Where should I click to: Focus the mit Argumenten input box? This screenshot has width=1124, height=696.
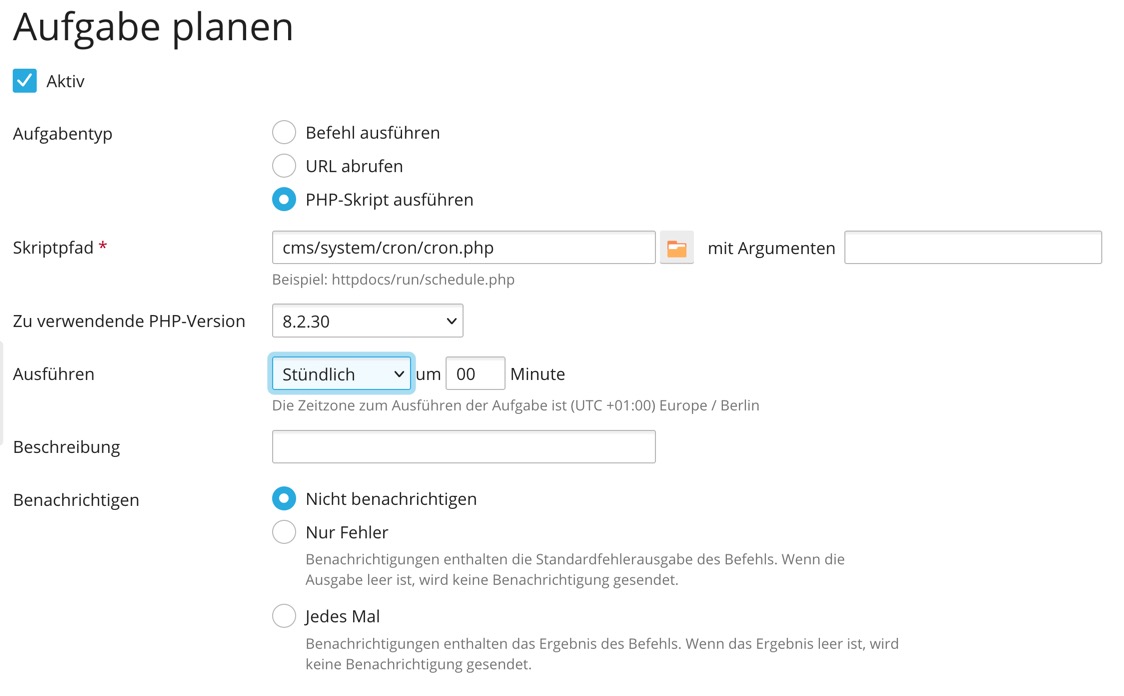pyautogui.click(x=972, y=248)
